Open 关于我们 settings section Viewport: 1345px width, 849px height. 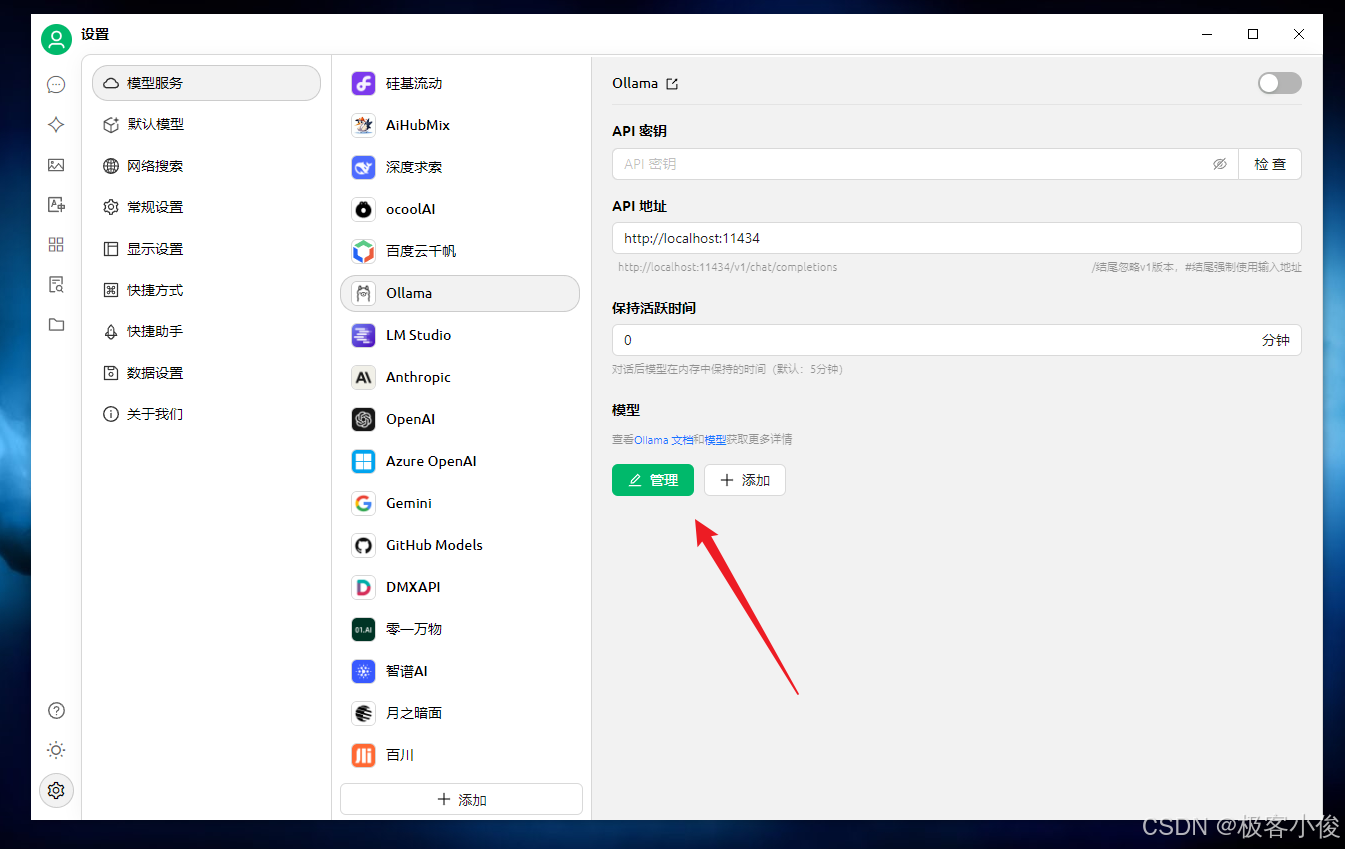(x=206, y=414)
